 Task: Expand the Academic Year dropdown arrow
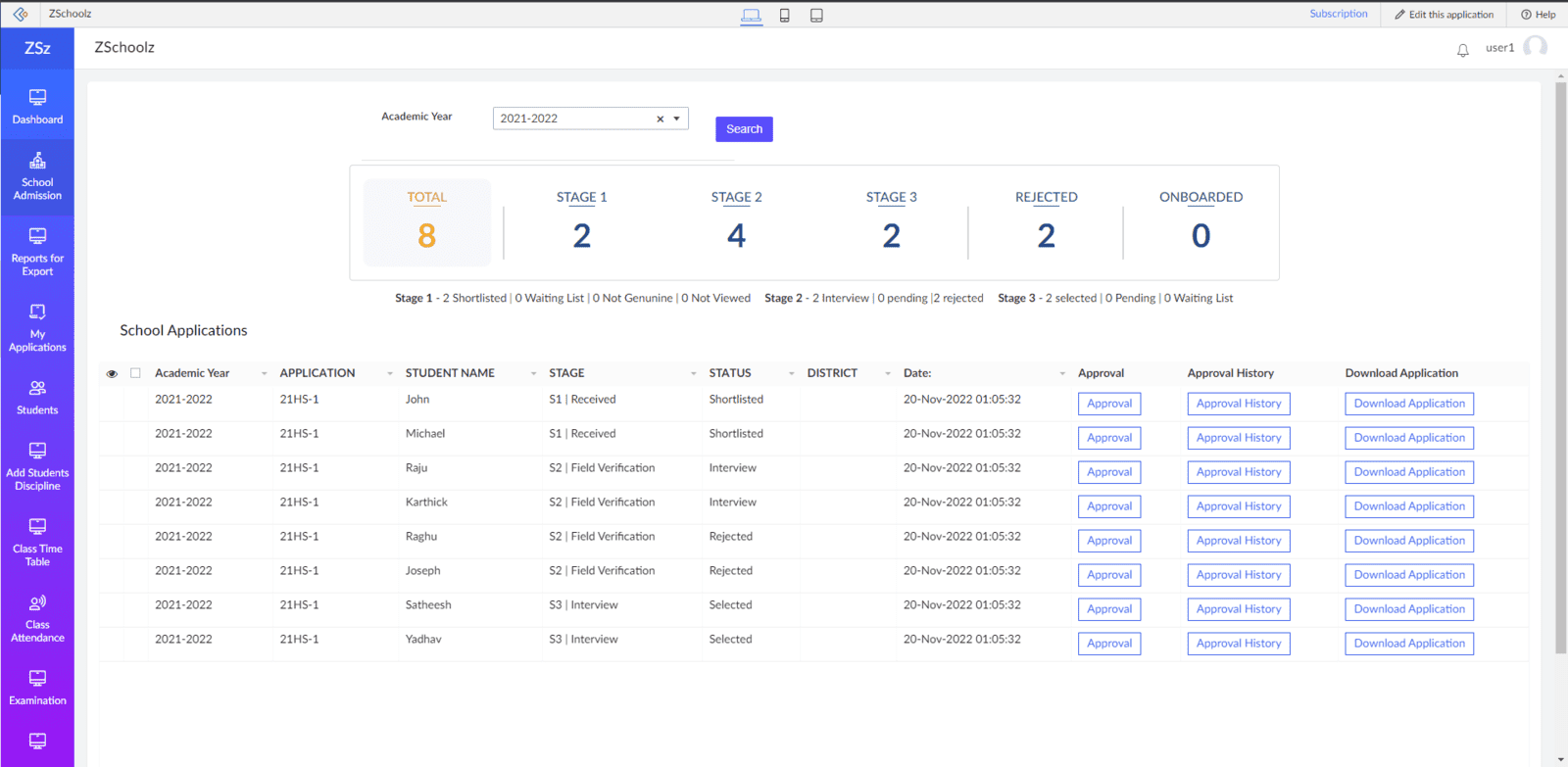(x=676, y=119)
